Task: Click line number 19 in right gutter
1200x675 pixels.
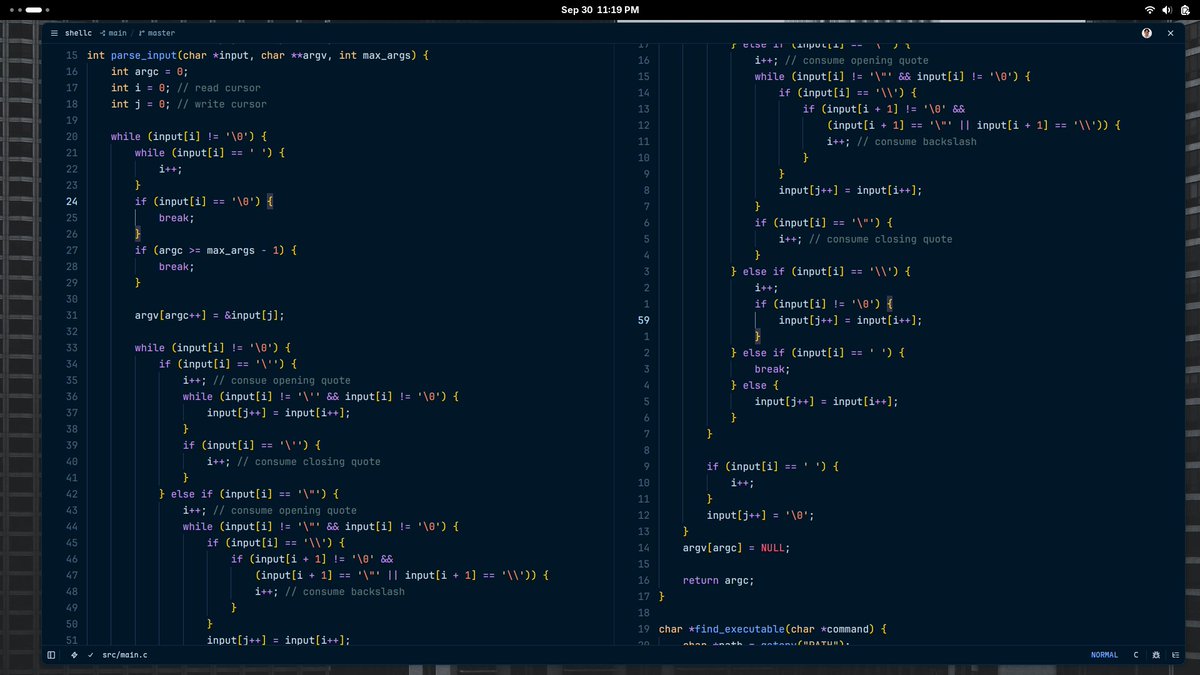Action: point(644,629)
